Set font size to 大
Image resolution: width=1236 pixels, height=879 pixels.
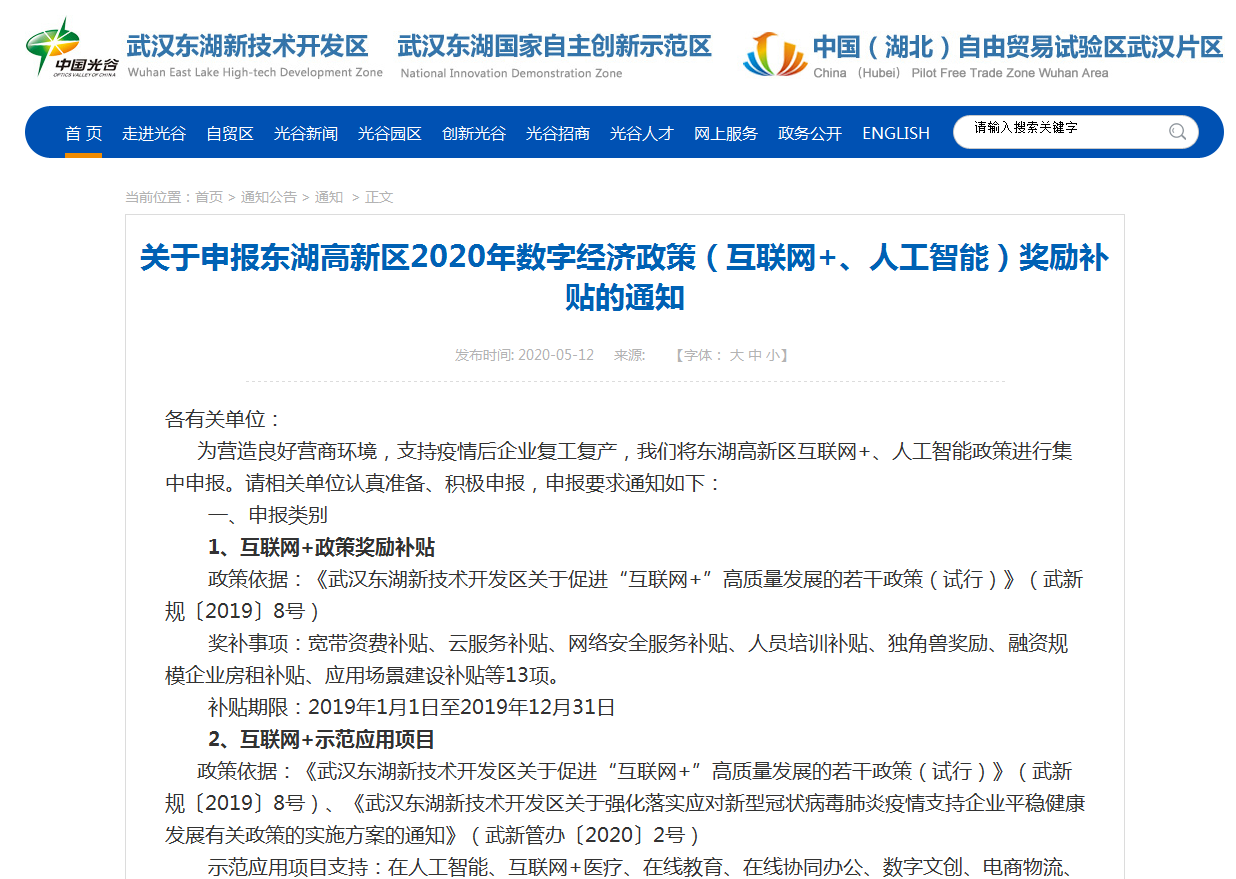click(736, 355)
